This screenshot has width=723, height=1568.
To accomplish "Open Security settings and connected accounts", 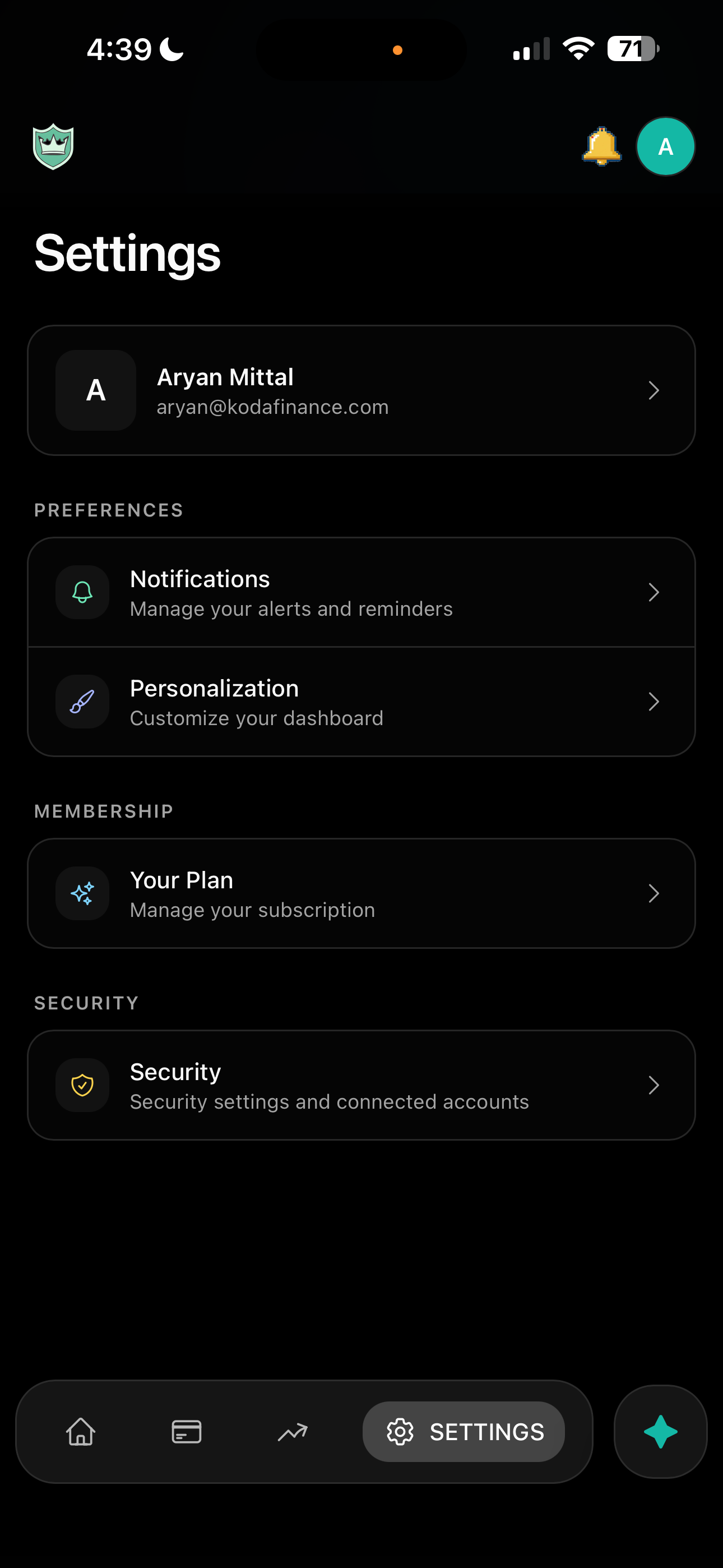I will pyautogui.click(x=329, y=1102).
